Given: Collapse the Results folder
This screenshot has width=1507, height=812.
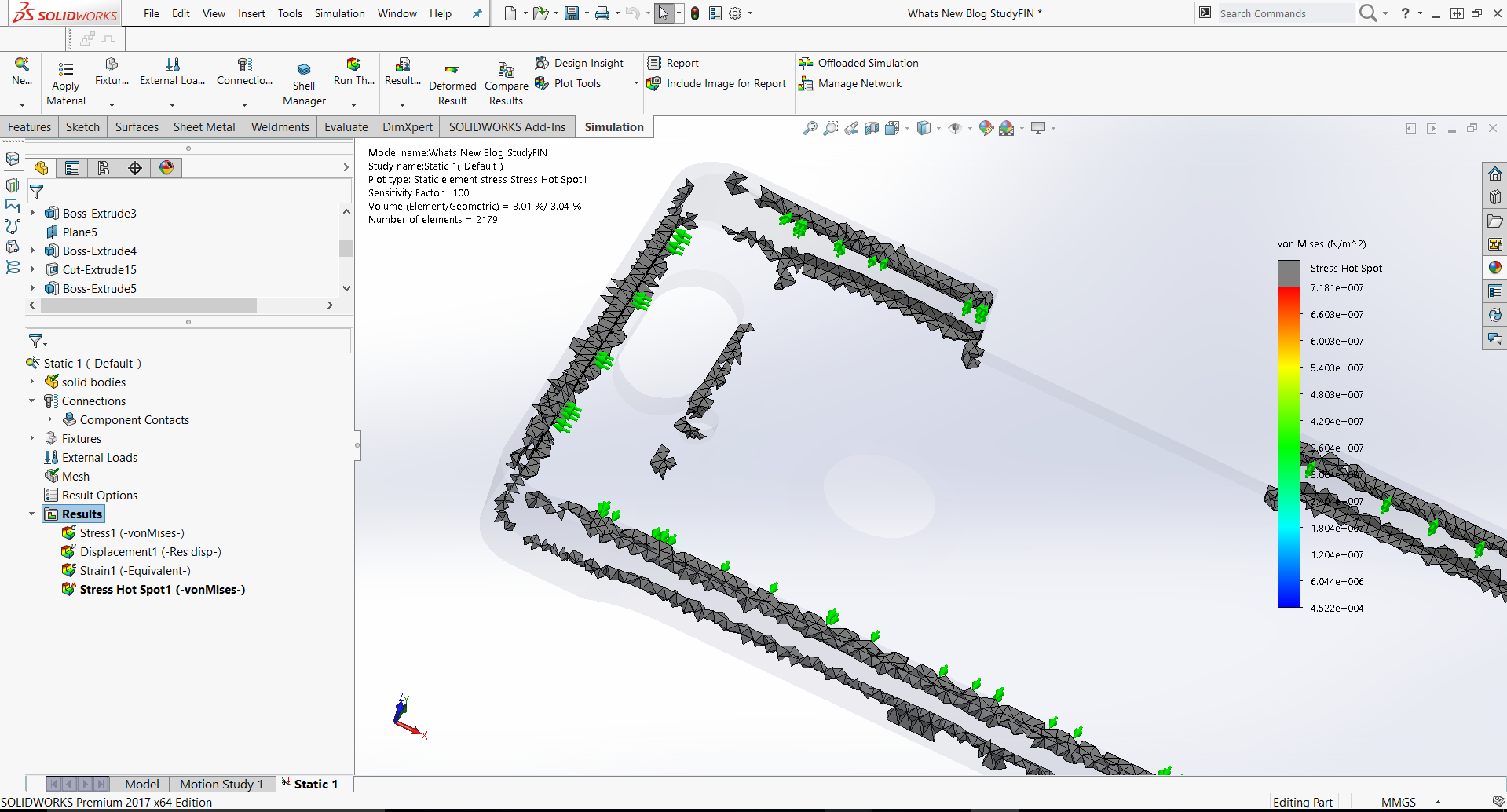Looking at the screenshot, I should tap(32, 514).
